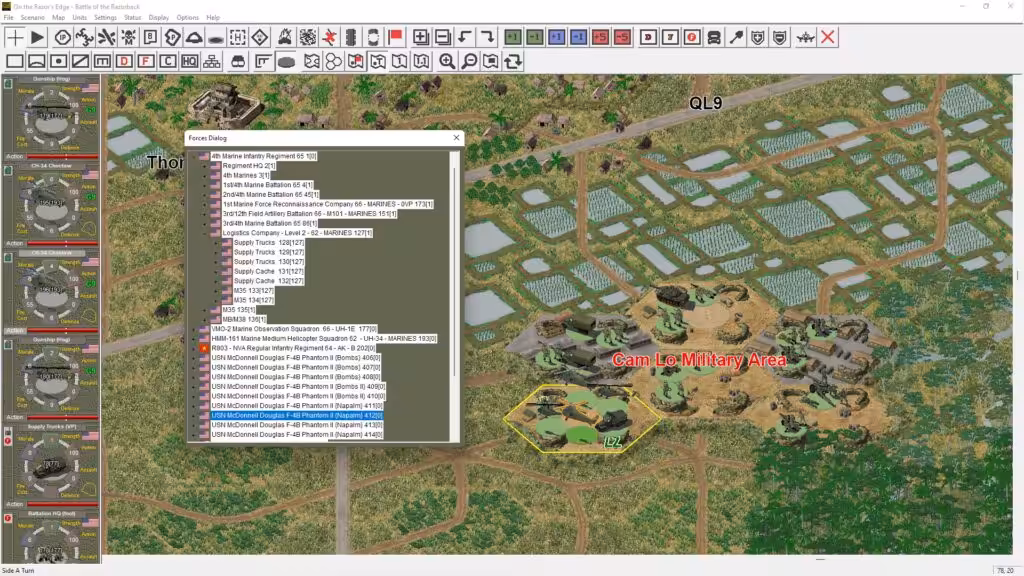Expand R803 NVA Regular Infantry Regiment node
This screenshot has width=1024, height=576.
click(193, 348)
